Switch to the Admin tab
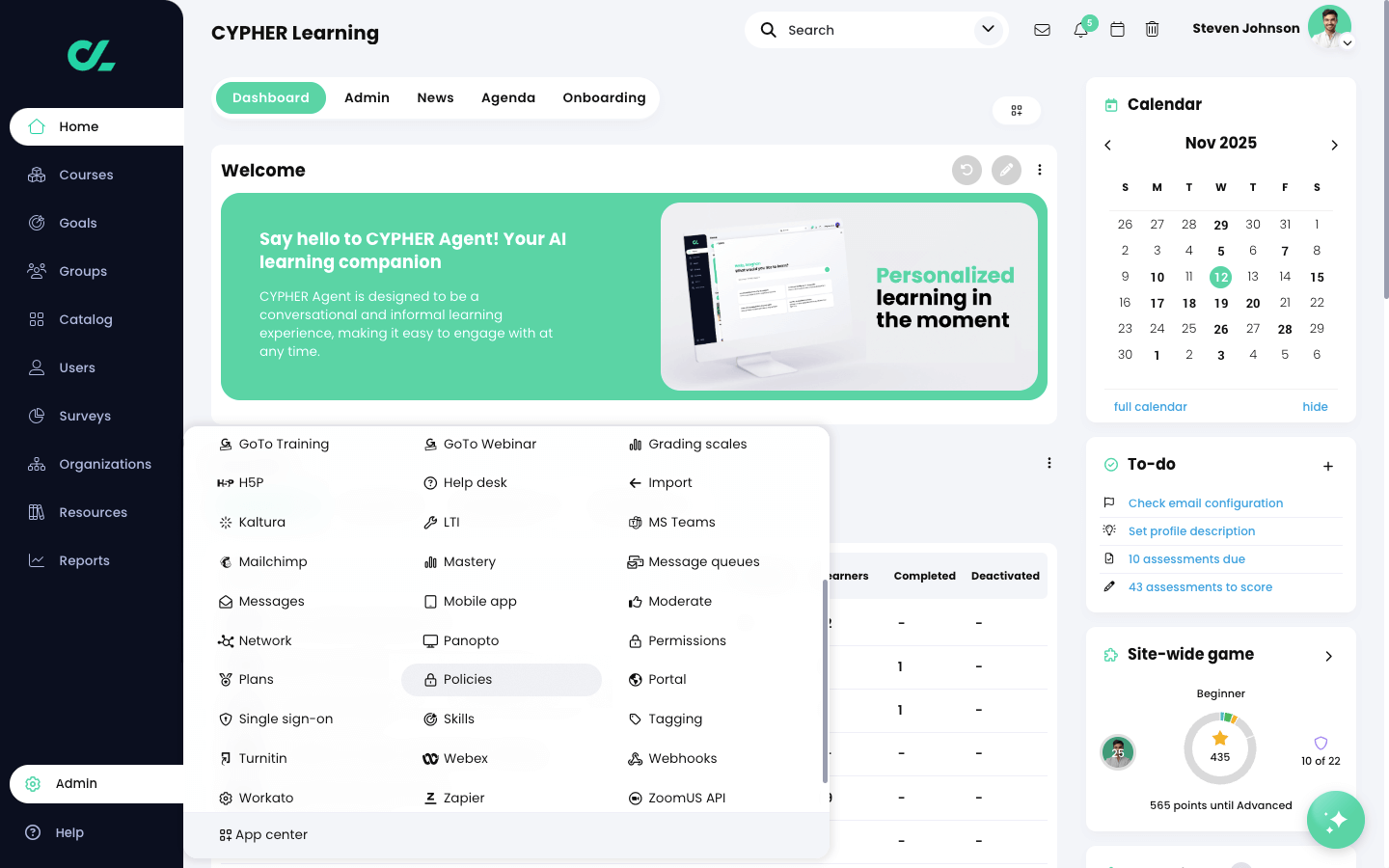Image resolution: width=1389 pixels, height=868 pixels. point(367,97)
